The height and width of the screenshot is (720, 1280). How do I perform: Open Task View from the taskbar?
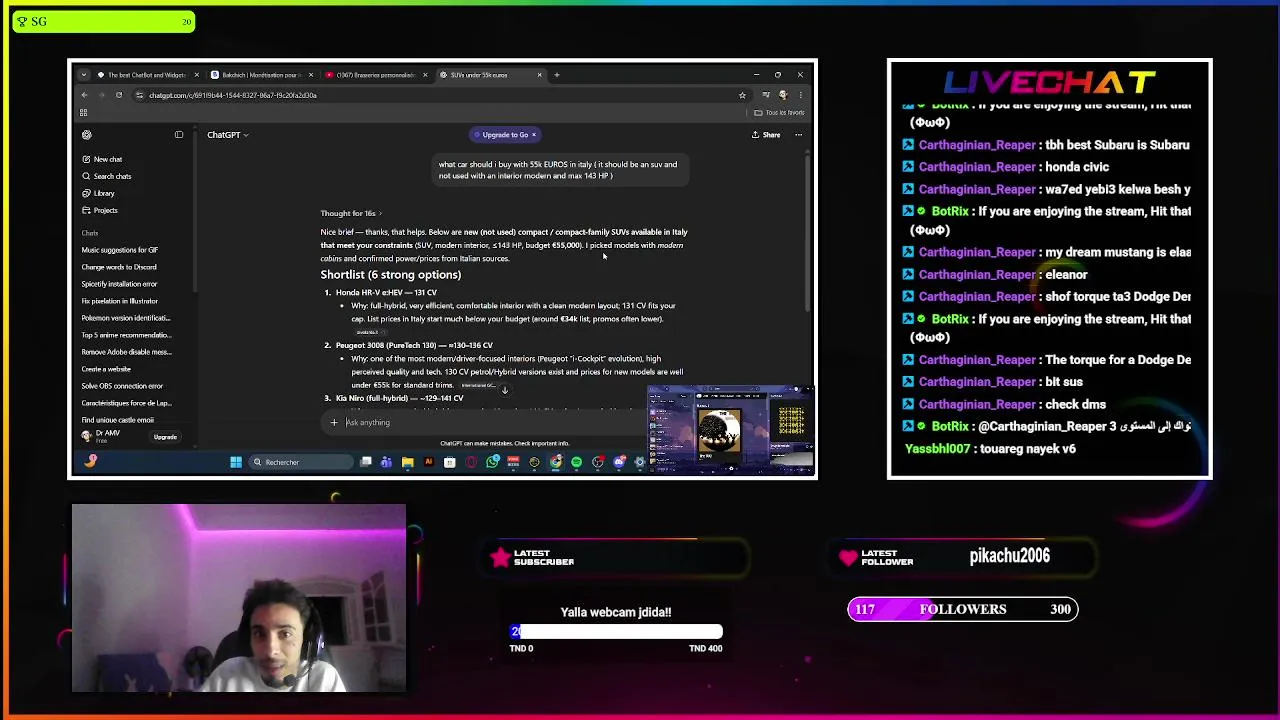tap(366, 462)
